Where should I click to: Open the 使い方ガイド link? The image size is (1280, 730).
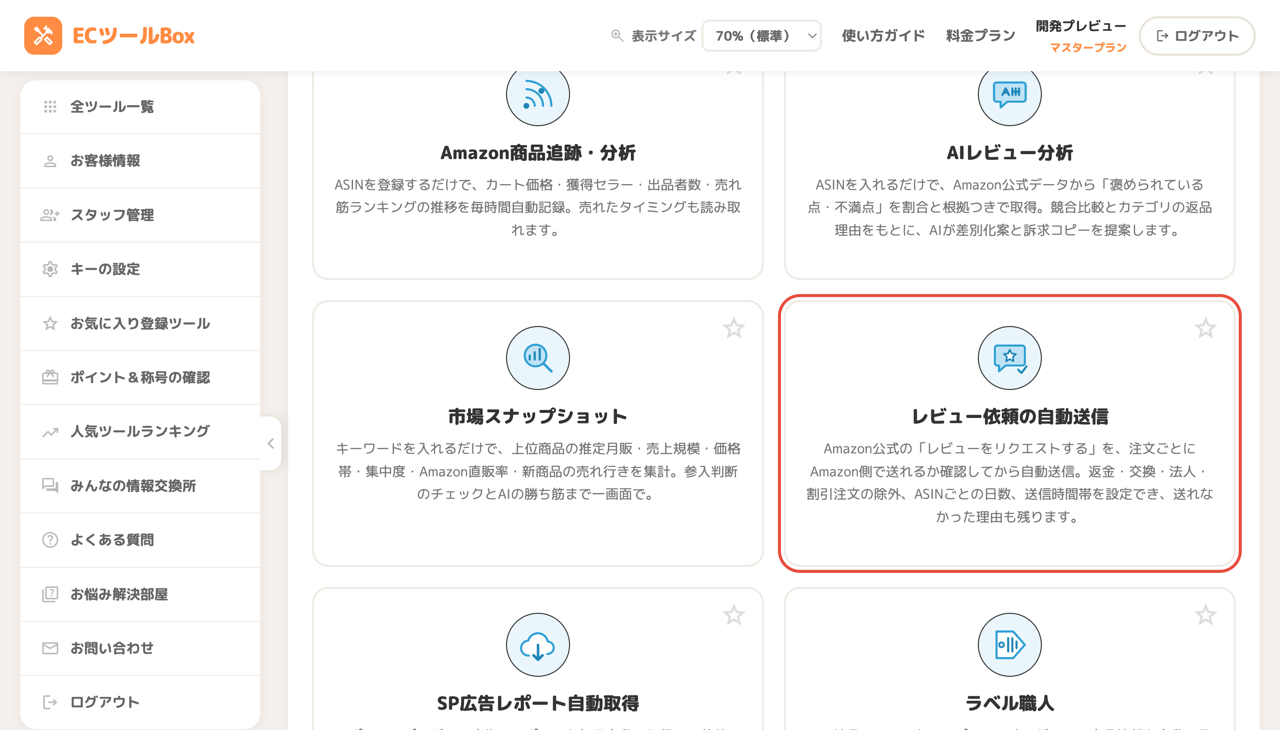(883, 36)
